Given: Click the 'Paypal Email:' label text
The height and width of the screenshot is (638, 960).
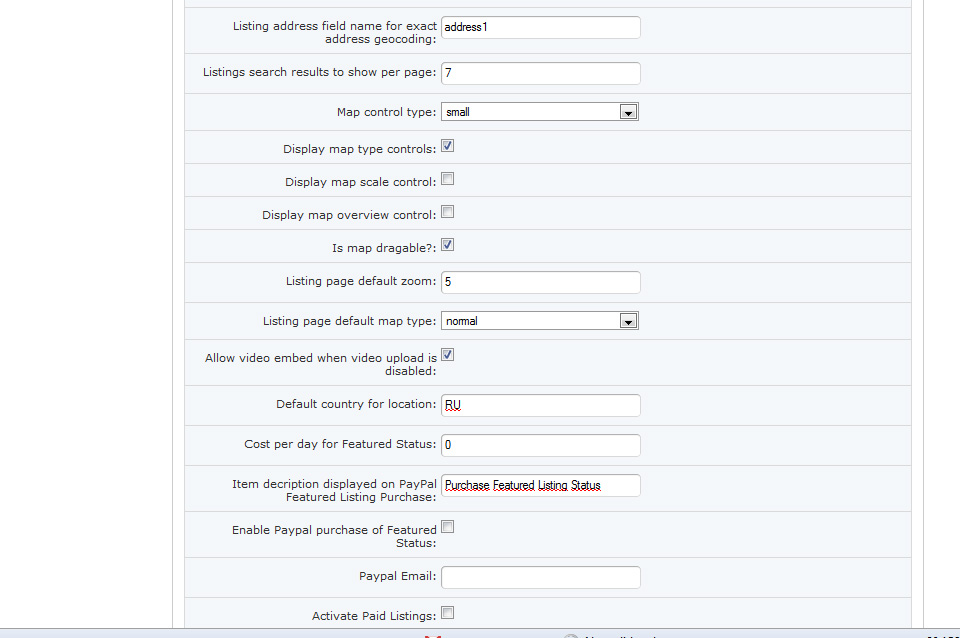Looking at the screenshot, I should [397, 577].
